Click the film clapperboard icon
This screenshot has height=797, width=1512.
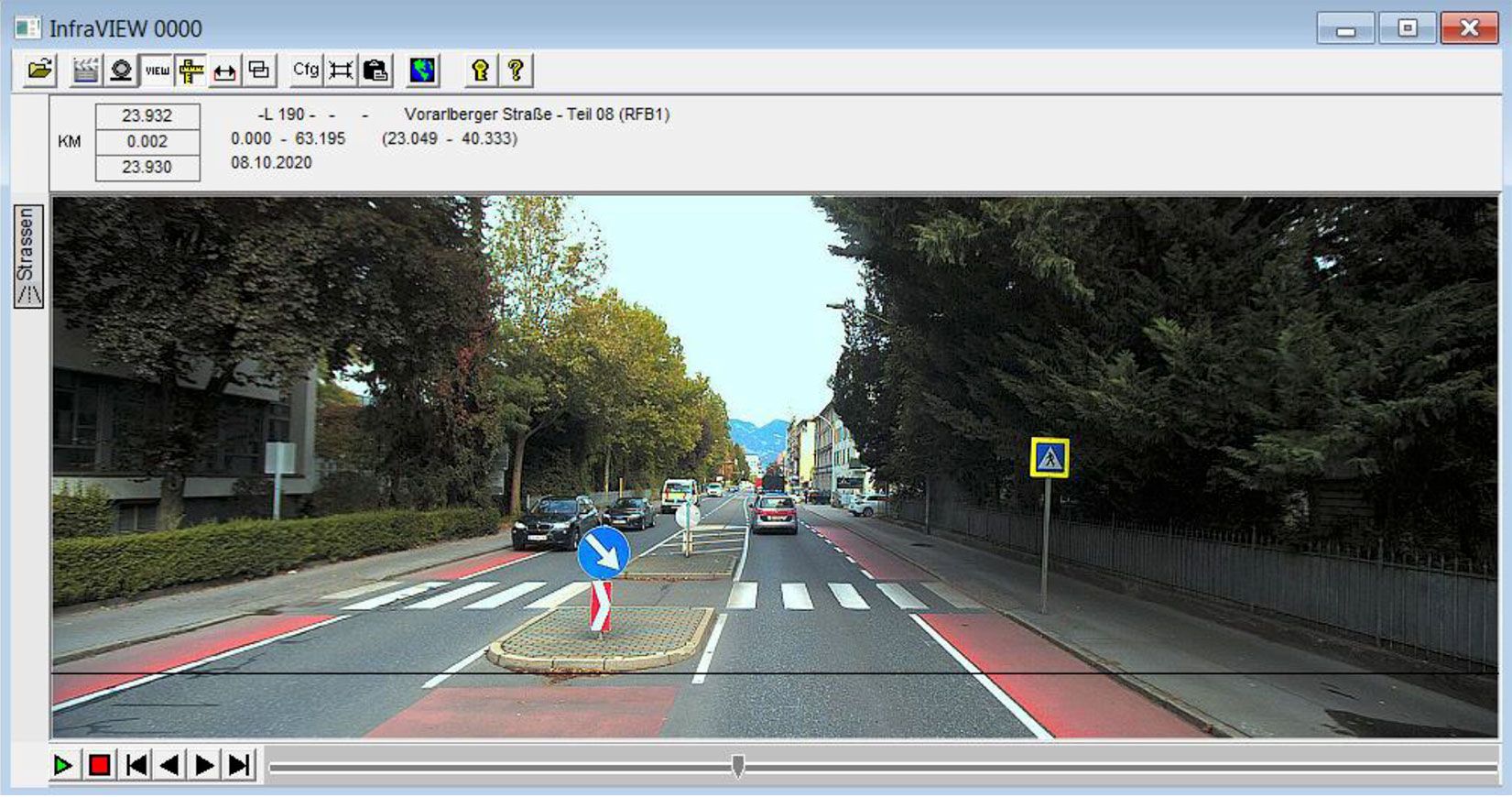coord(85,71)
